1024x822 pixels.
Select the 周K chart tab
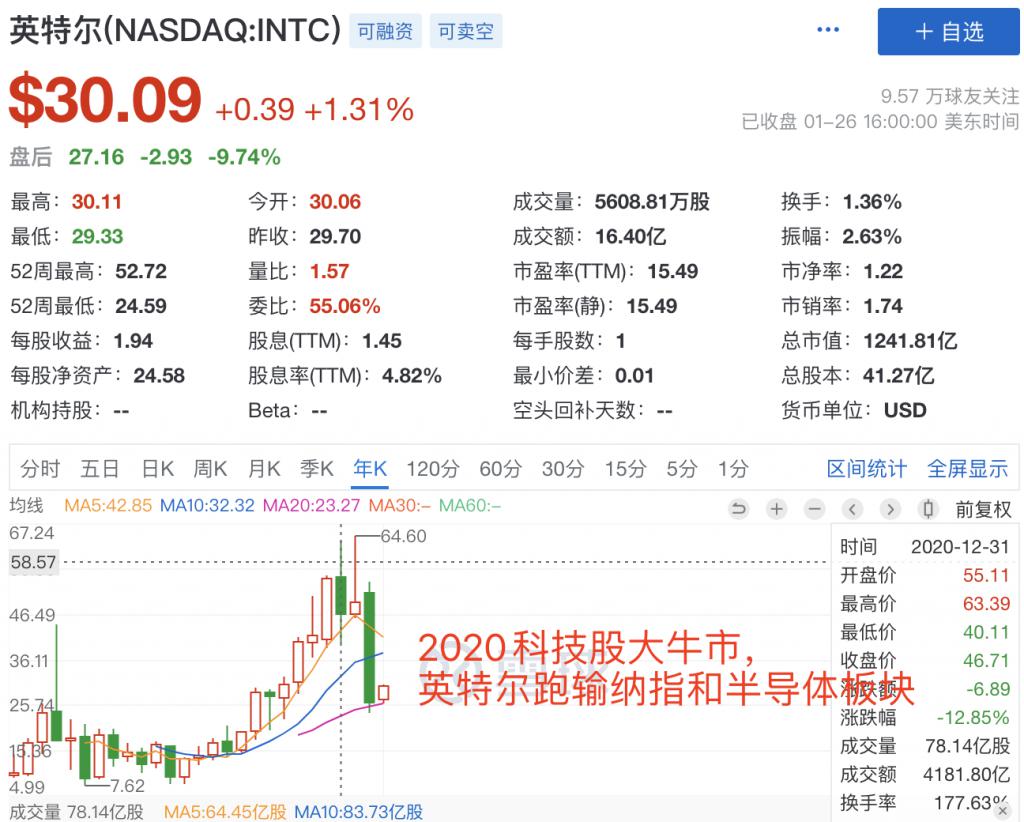tap(210, 469)
